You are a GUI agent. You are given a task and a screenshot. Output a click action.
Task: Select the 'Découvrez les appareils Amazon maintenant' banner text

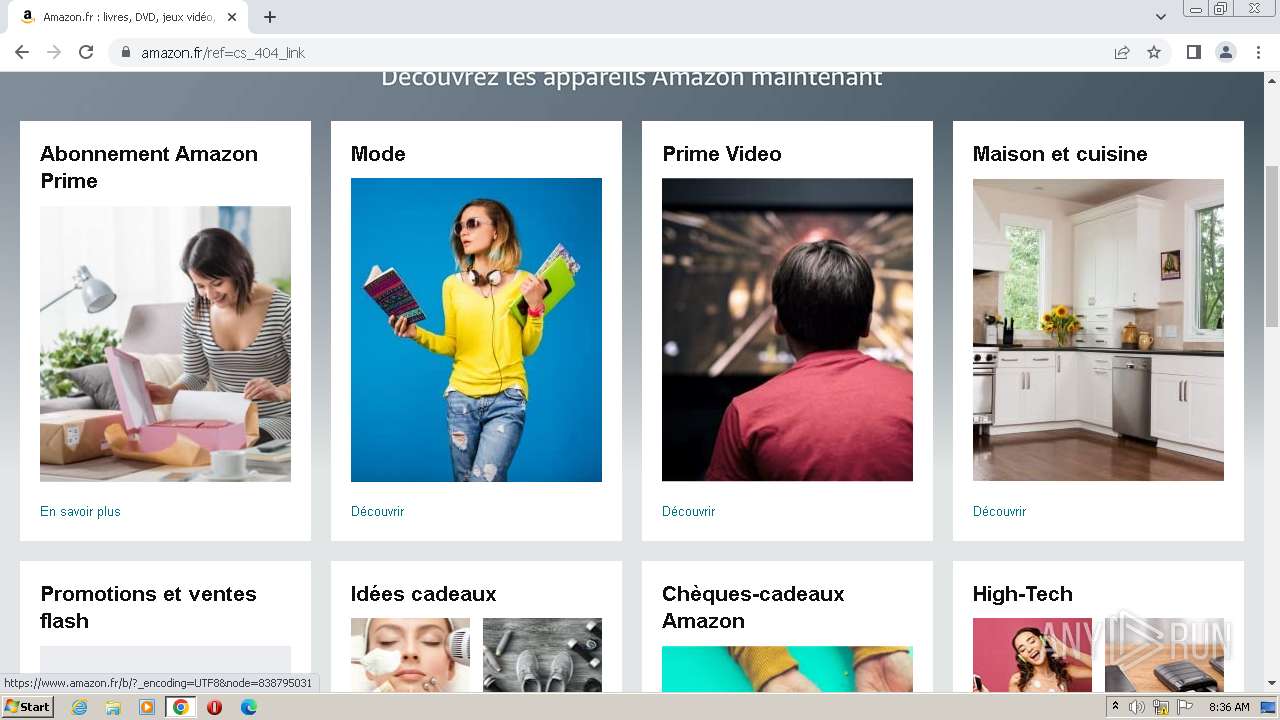pyautogui.click(x=632, y=78)
